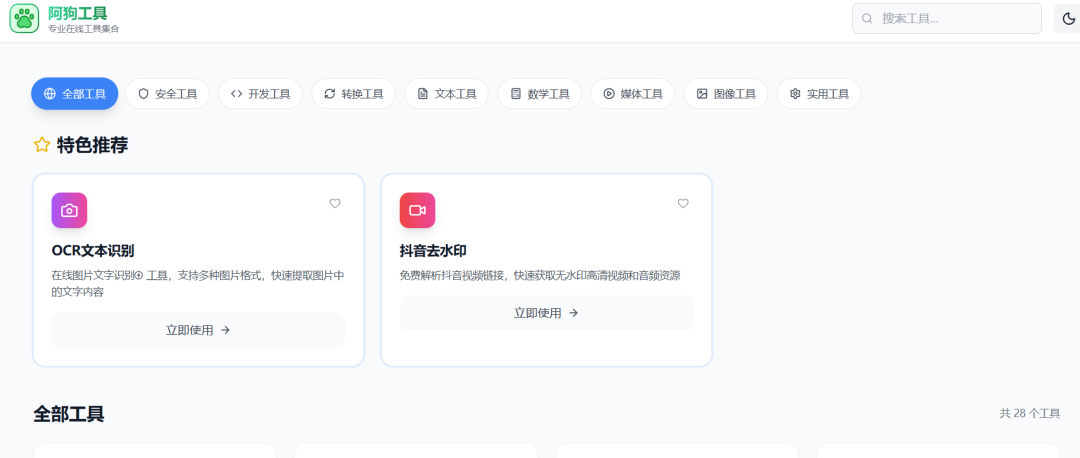1080x458 pixels.
Task: Click the 全部工具 section heading
Action: (x=69, y=414)
